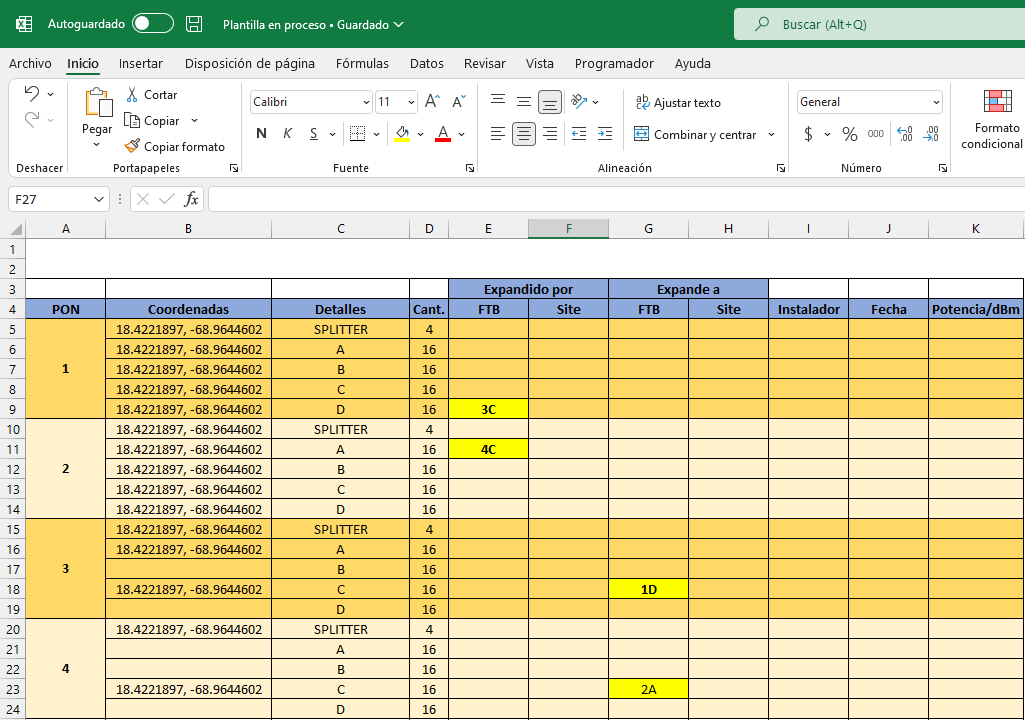Image resolution: width=1025 pixels, height=720 pixels.
Task: Switch to the Datos tab
Action: (427, 63)
